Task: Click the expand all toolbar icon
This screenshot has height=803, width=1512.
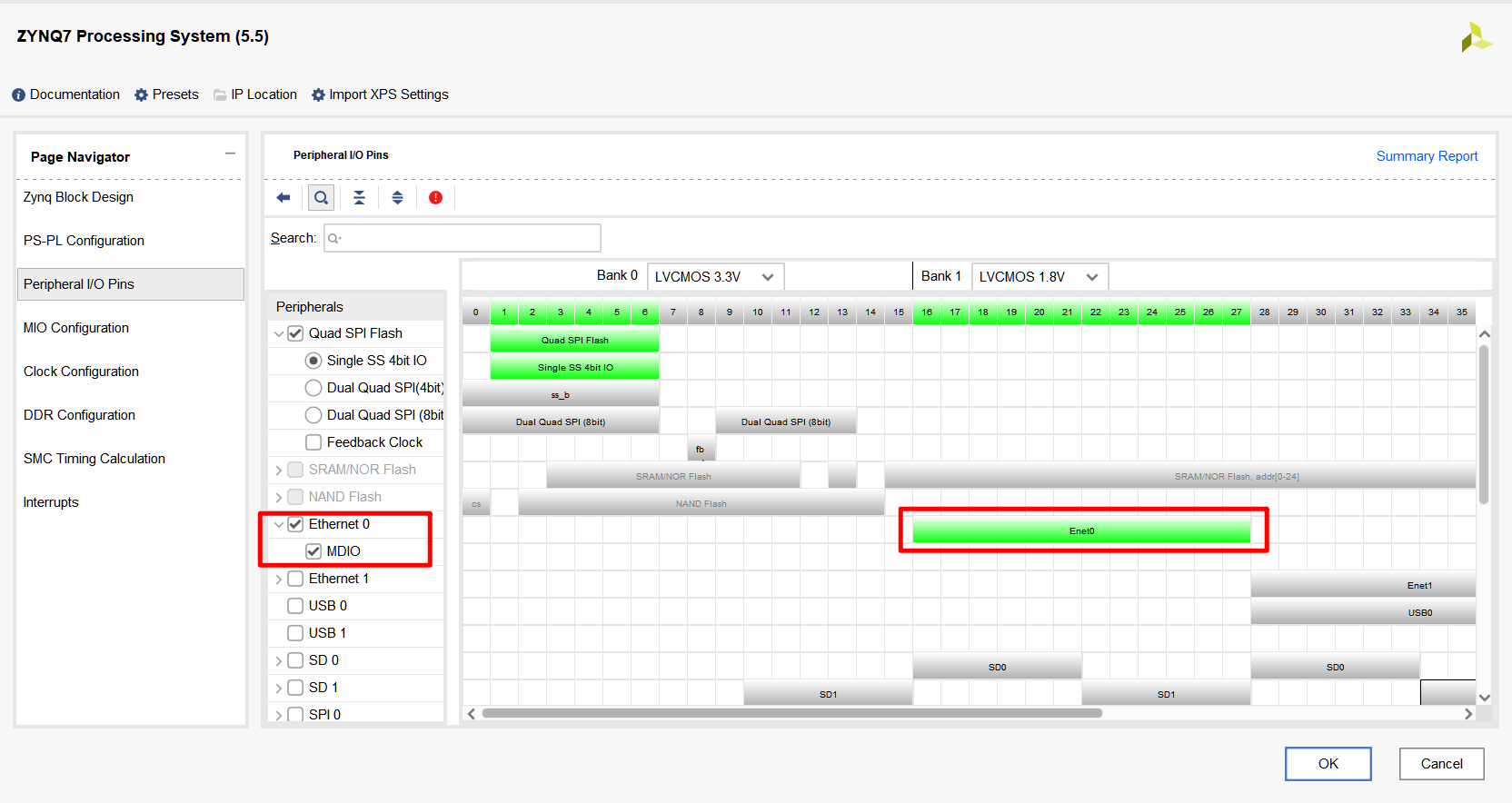Action: (397, 197)
